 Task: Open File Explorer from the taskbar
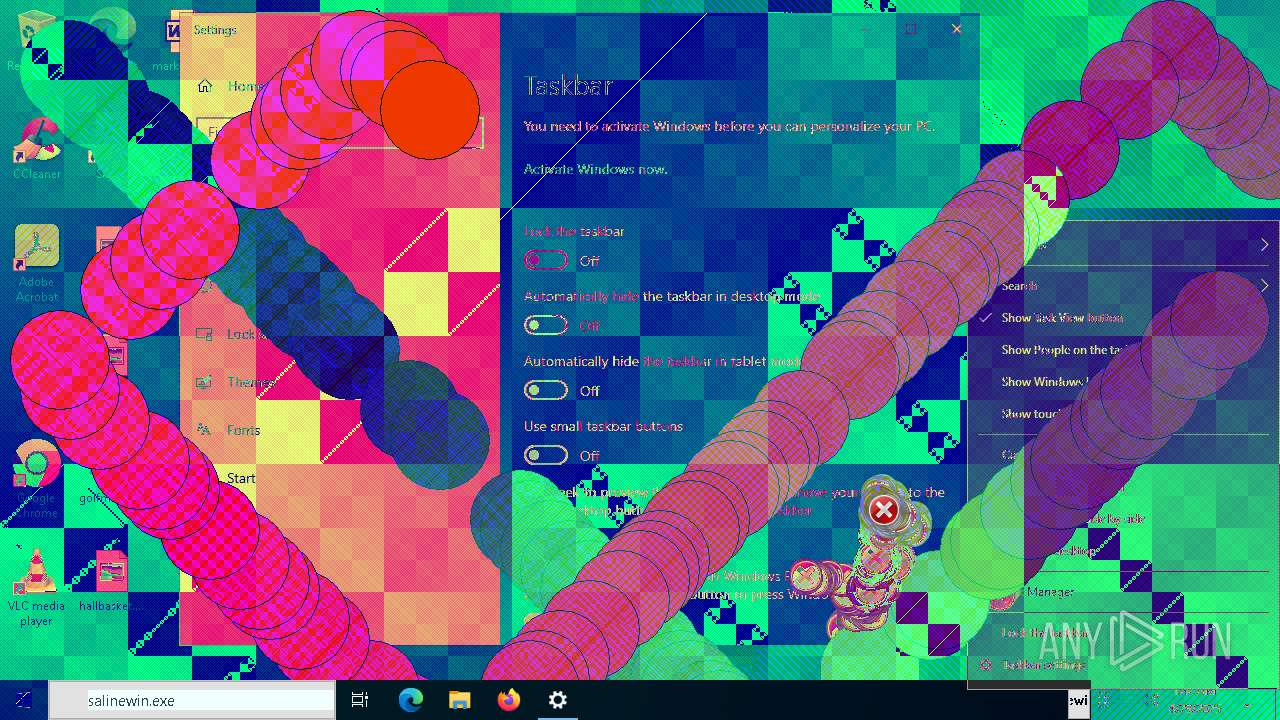click(459, 700)
